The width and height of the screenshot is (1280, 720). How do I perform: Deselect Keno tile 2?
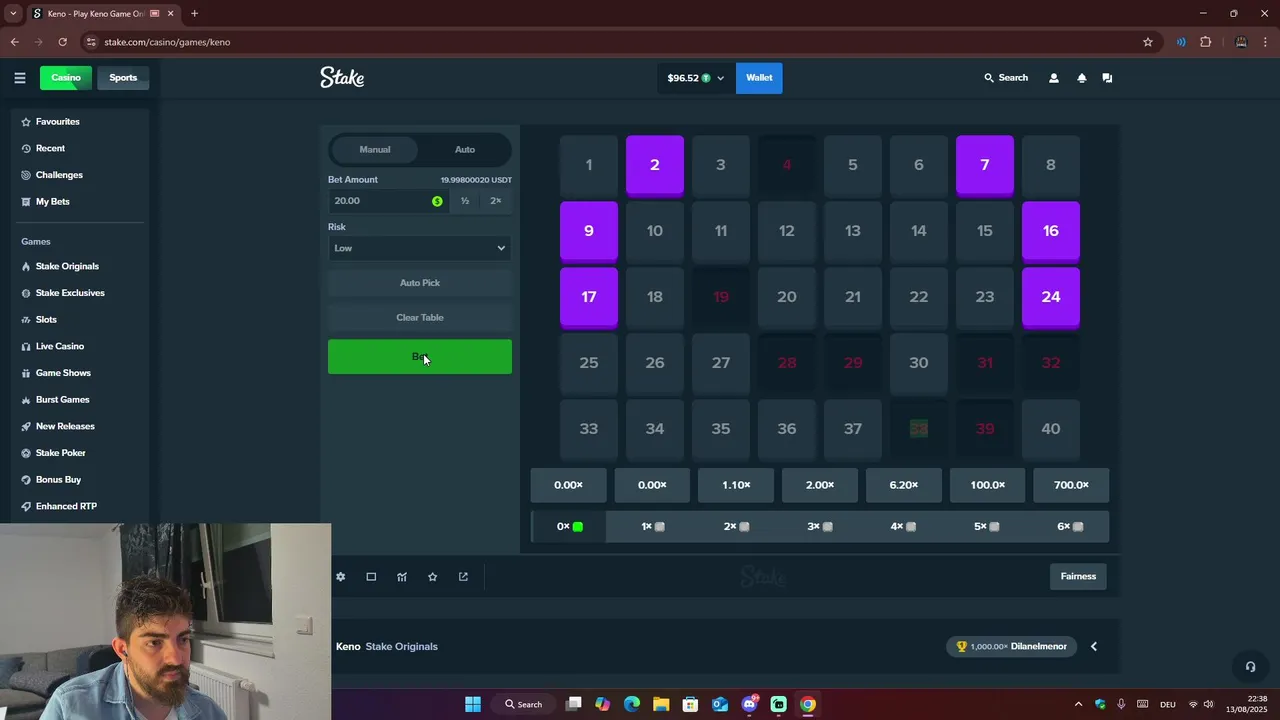point(655,165)
